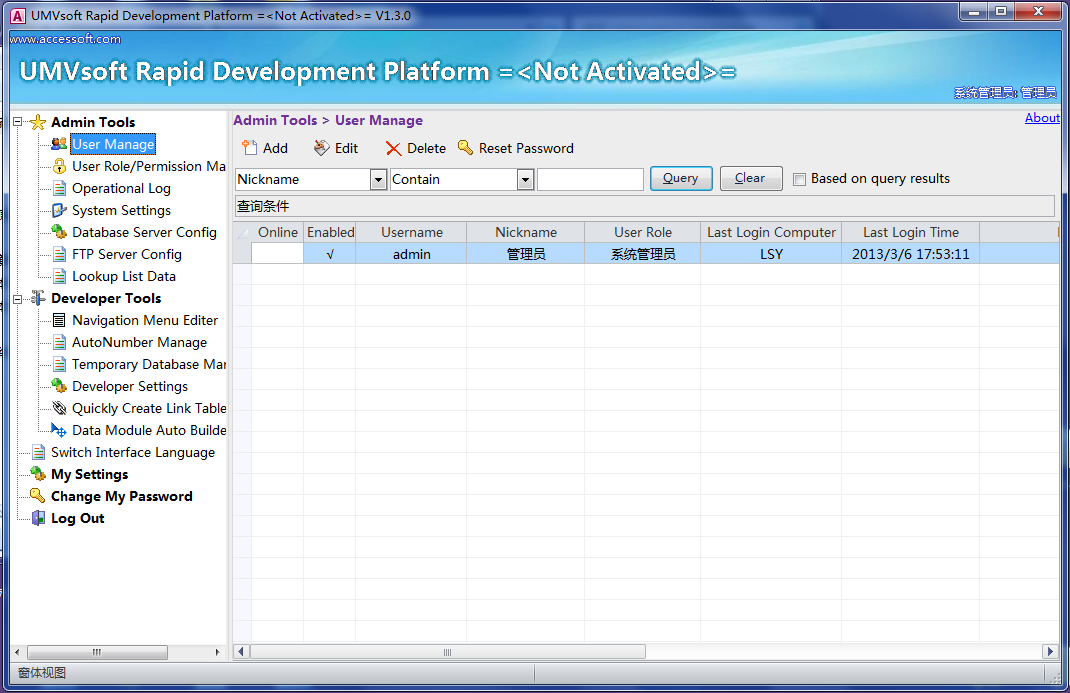1070x693 pixels.
Task: Open the Contain condition dropdown
Action: 525,179
